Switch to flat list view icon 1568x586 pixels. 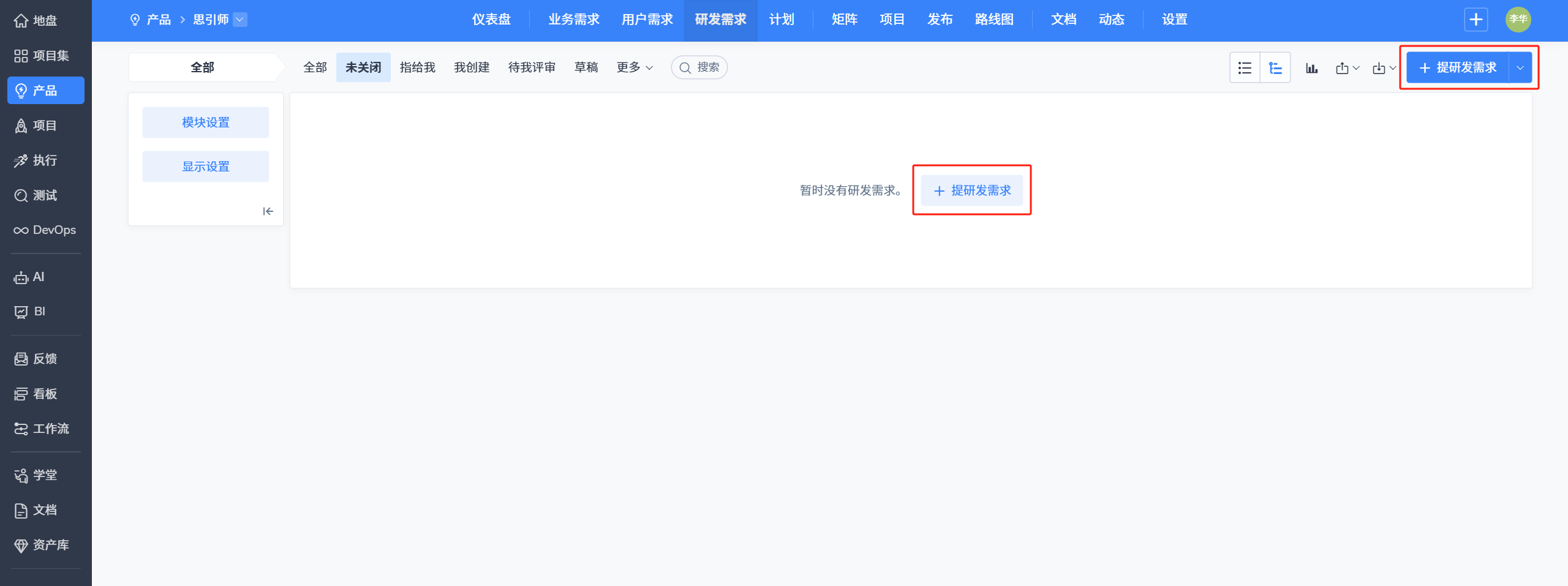1245,67
